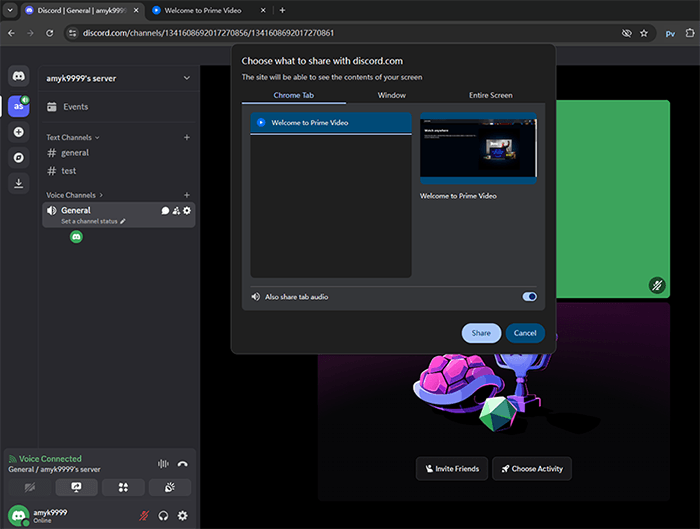Toggle deafen headphones icon
Viewport: 700px width, 529px height.
click(163, 516)
